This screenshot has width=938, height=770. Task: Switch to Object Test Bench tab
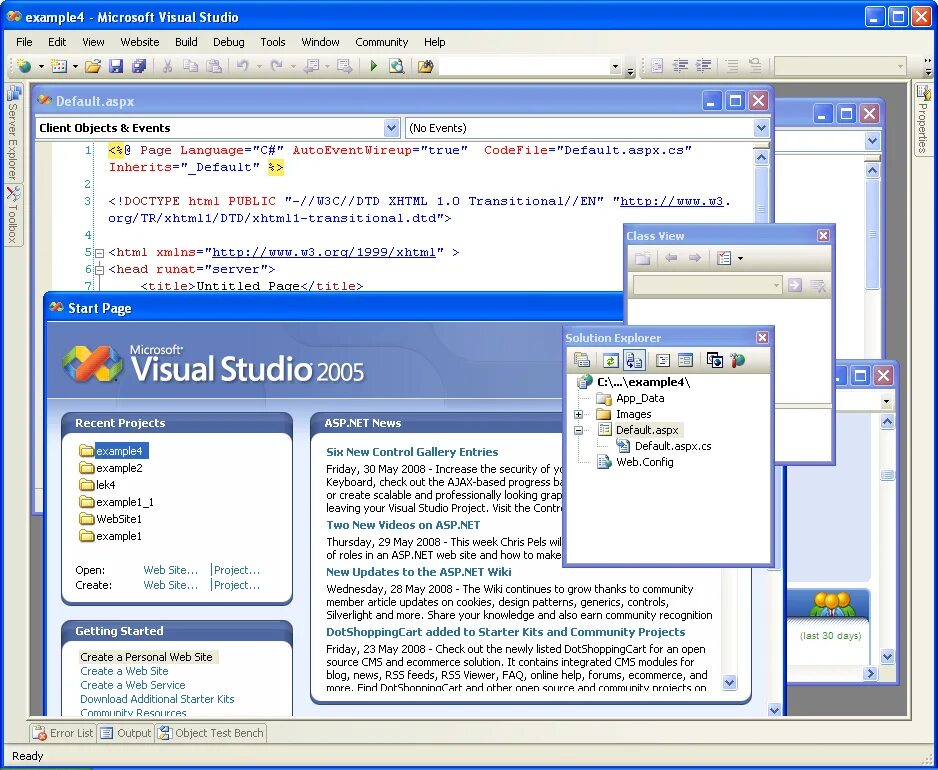[211, 733]
